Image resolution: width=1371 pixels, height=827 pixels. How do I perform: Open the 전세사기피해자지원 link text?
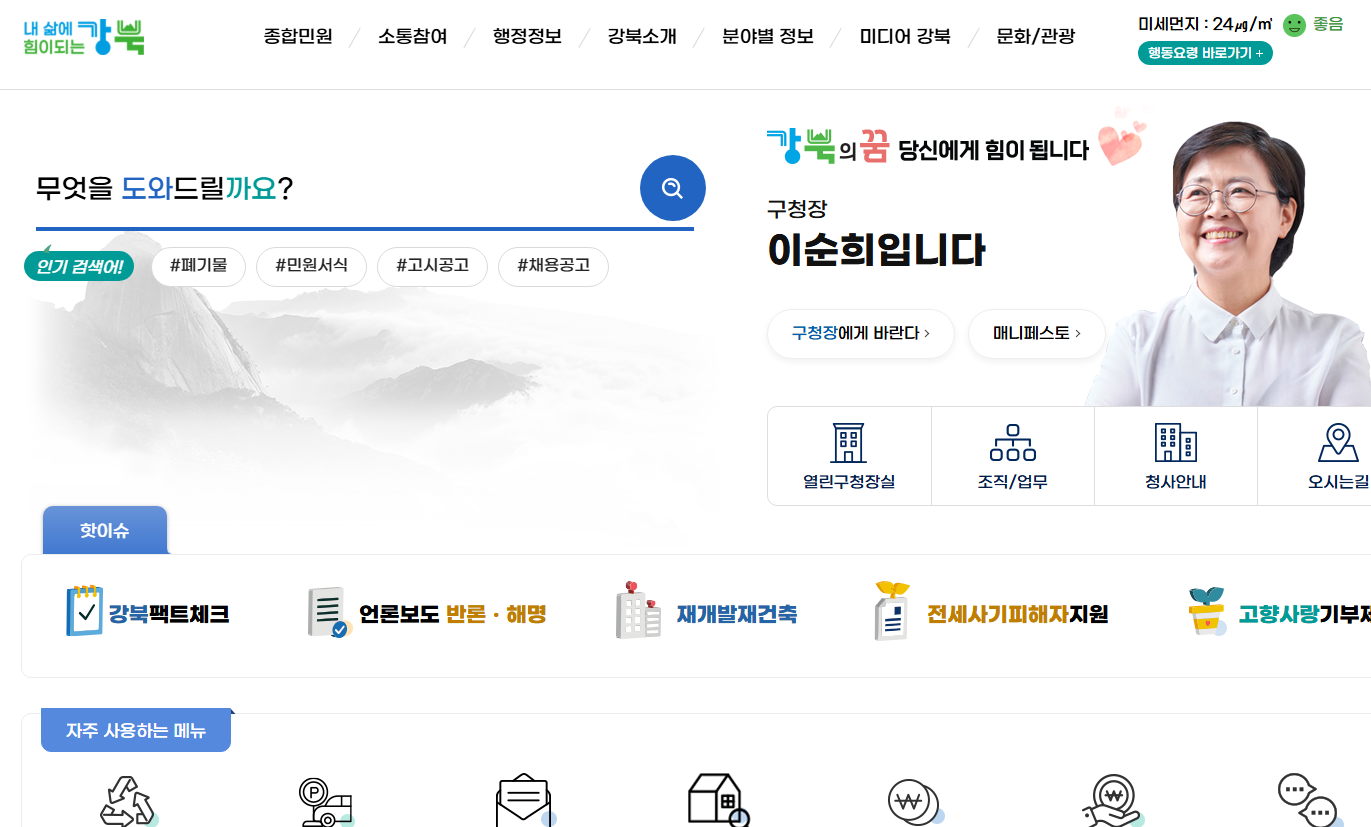tap(1017, 614)
